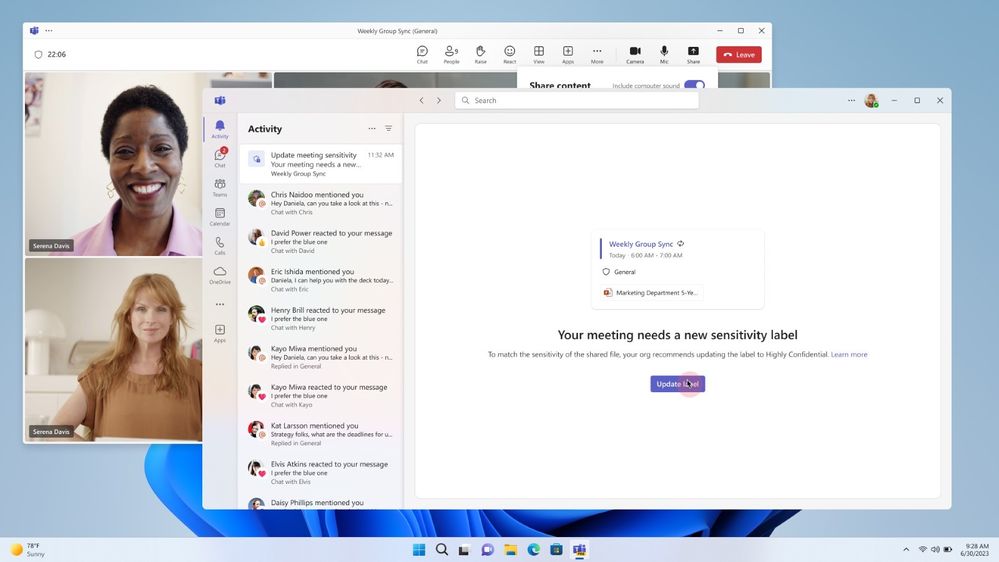
Task: Open Microsoft Store on taskbar
Action: pos(556,549)
